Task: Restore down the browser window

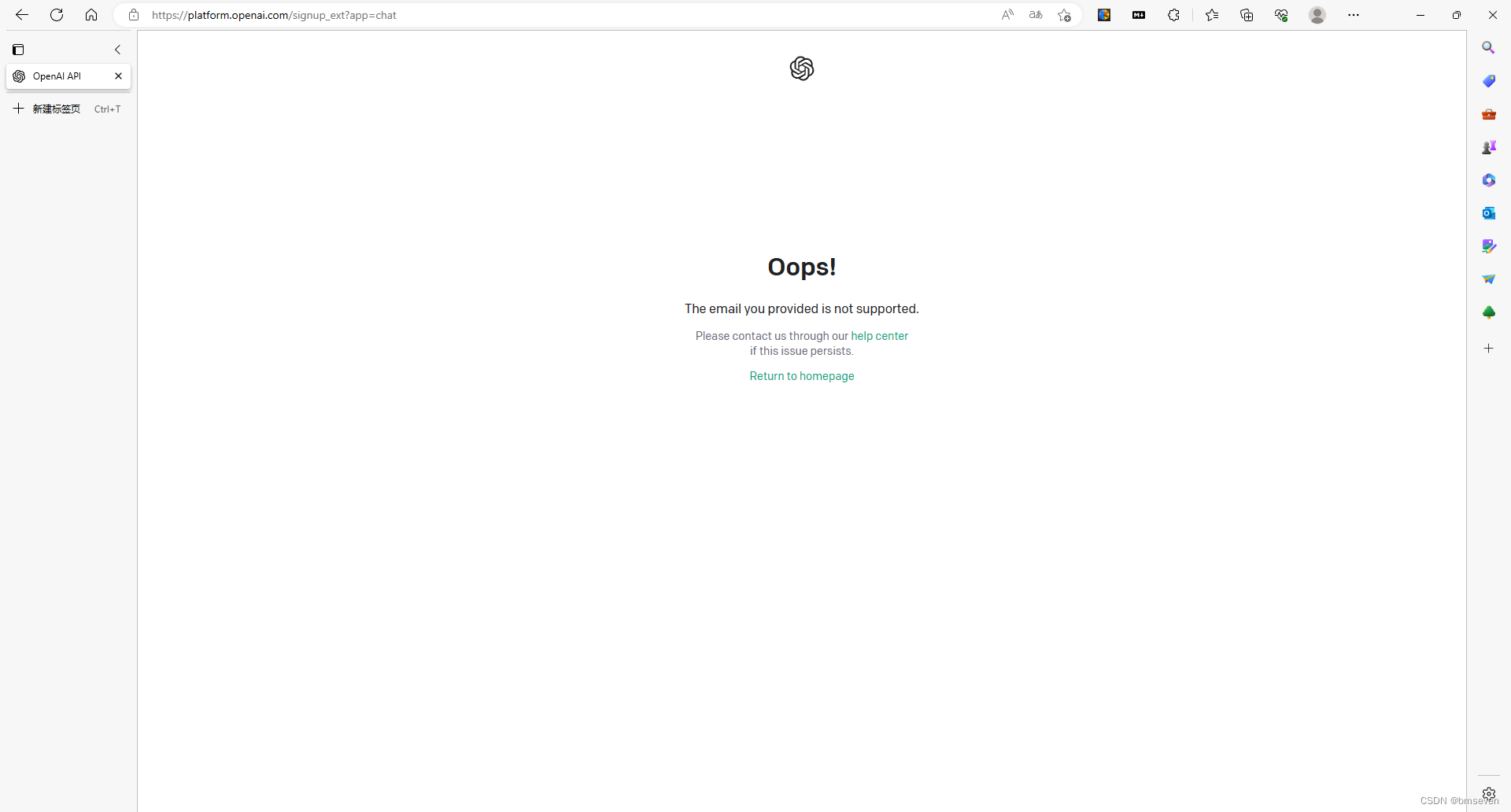Action: [1457, 15]
